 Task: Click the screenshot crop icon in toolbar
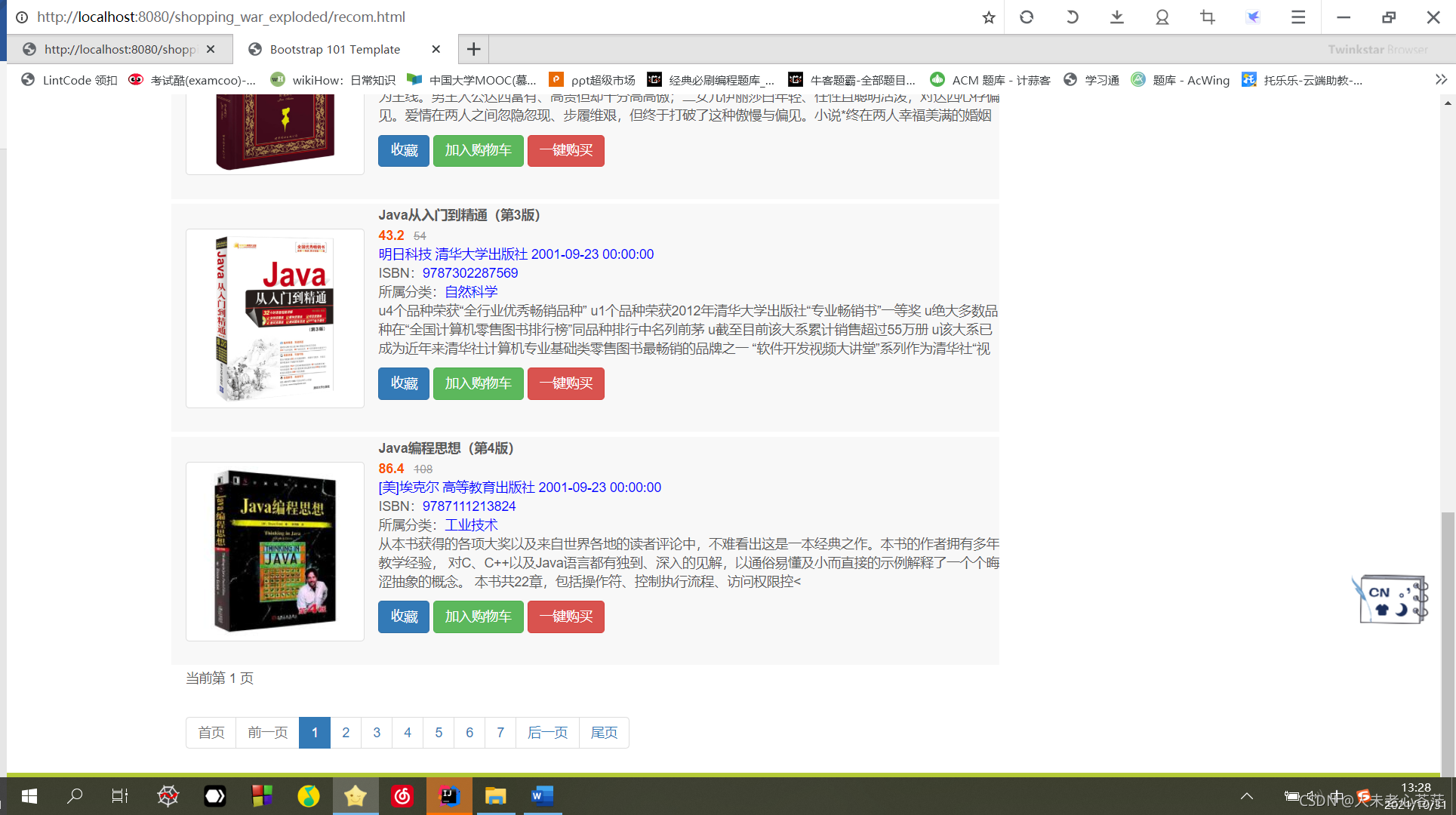pyautogui.click(x=1207, y=17)
